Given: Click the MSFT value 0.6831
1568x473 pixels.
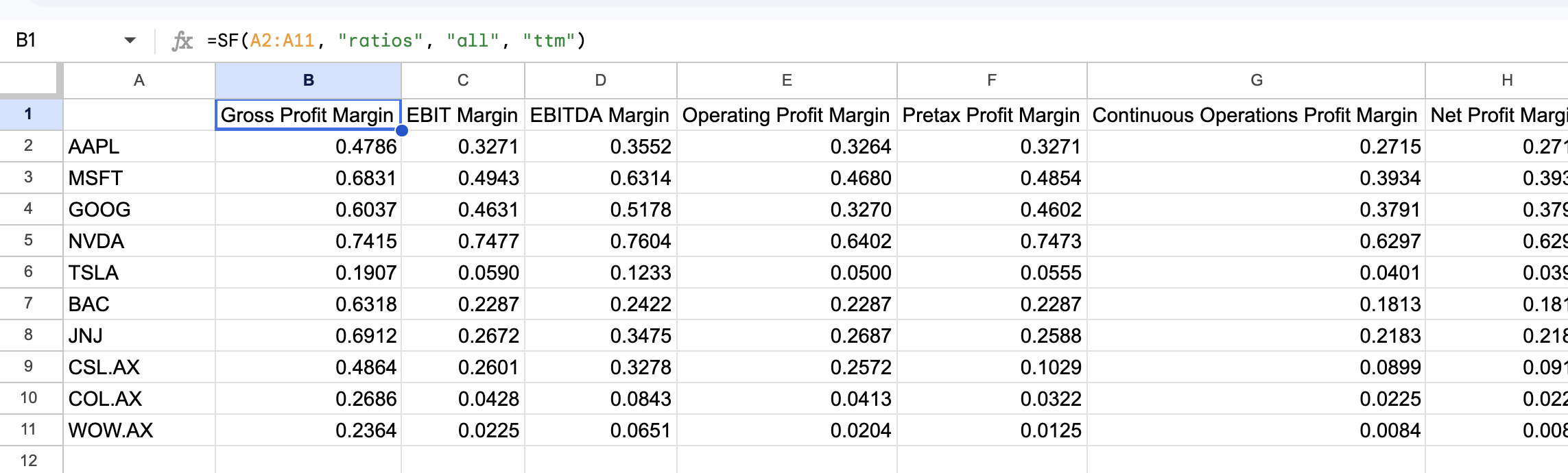Looking at the screenshot, I should coord(308,178).
